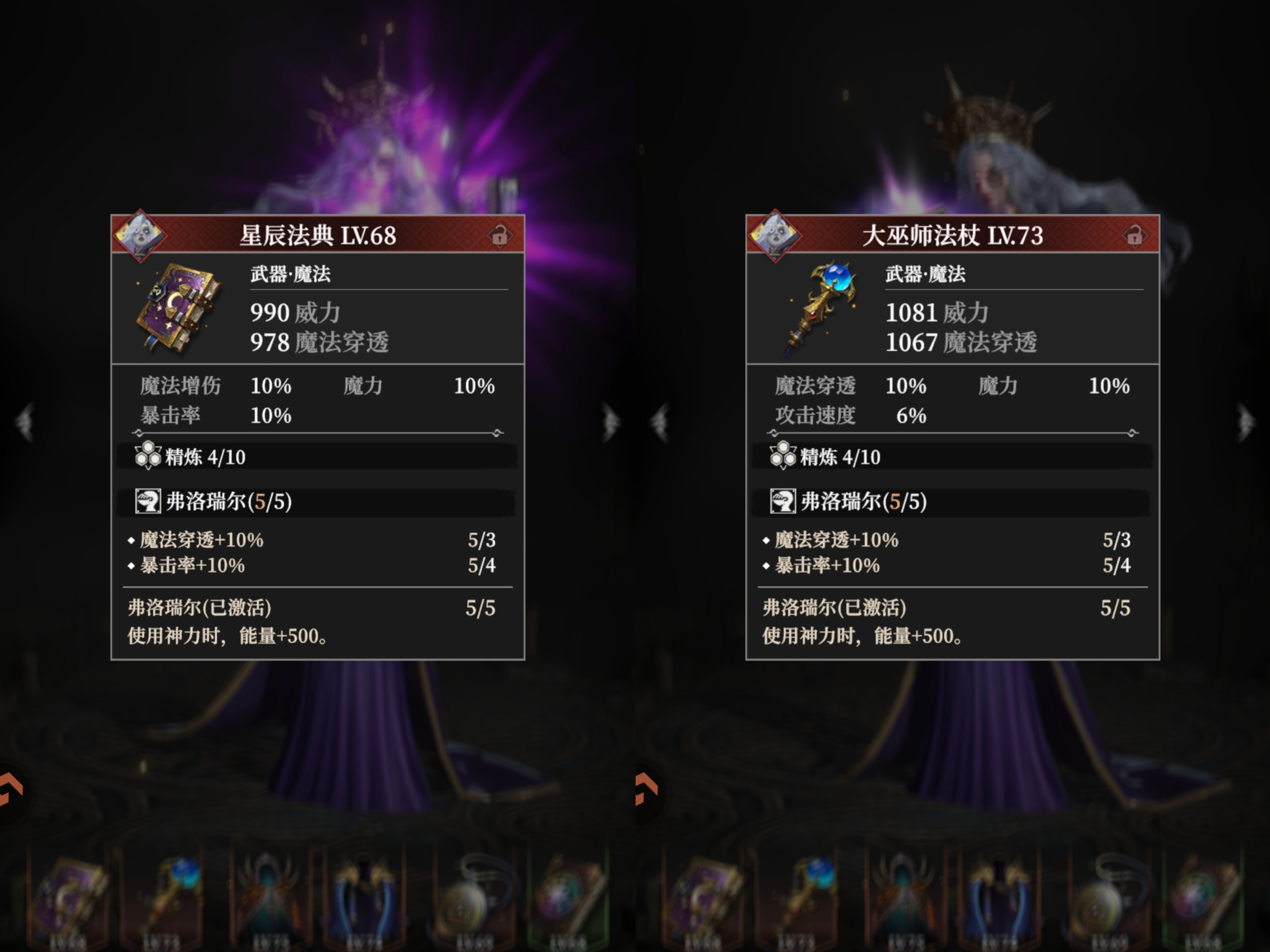Screen dimensions: 1270x952
Task: Click the 精炼 refine icon in 星辰法典 panel
Action: pyautogui.click(x=148, y=456)
